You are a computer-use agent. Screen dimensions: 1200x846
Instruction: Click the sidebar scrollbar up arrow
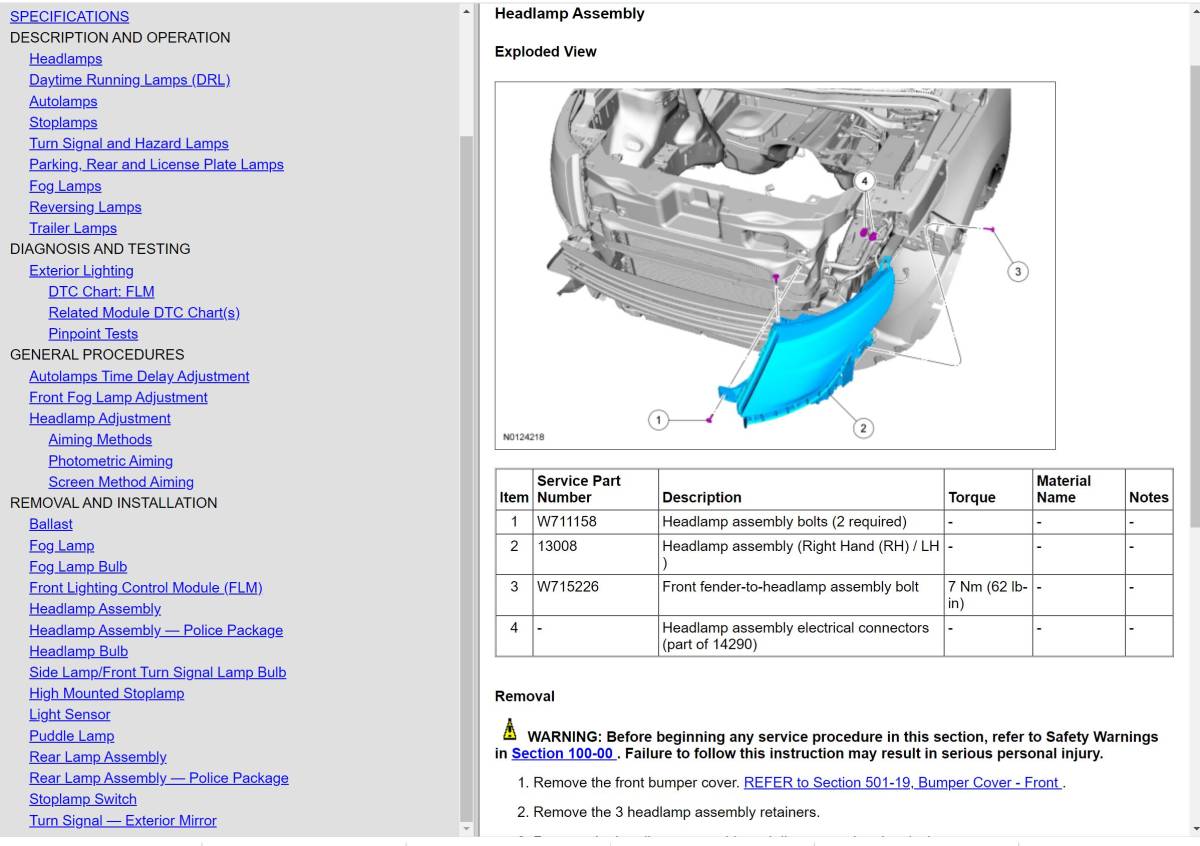466,12
